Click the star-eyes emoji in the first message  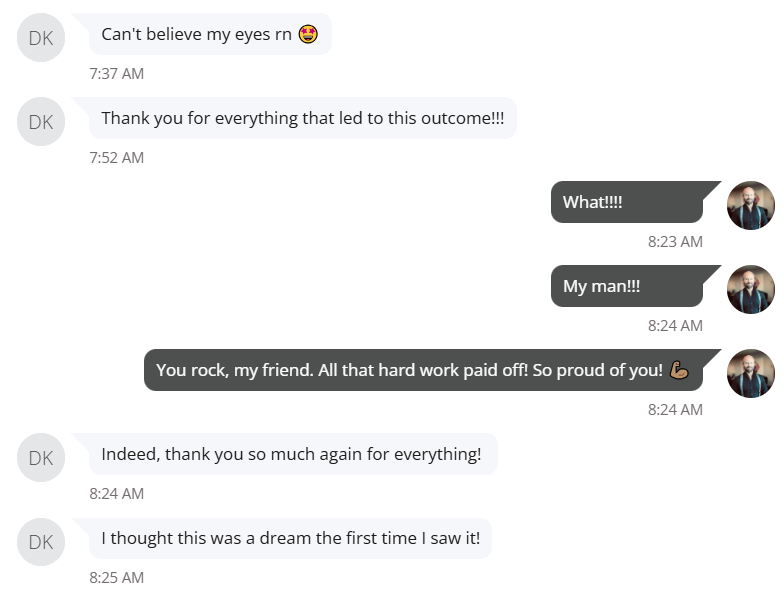[x=308, y=35]
